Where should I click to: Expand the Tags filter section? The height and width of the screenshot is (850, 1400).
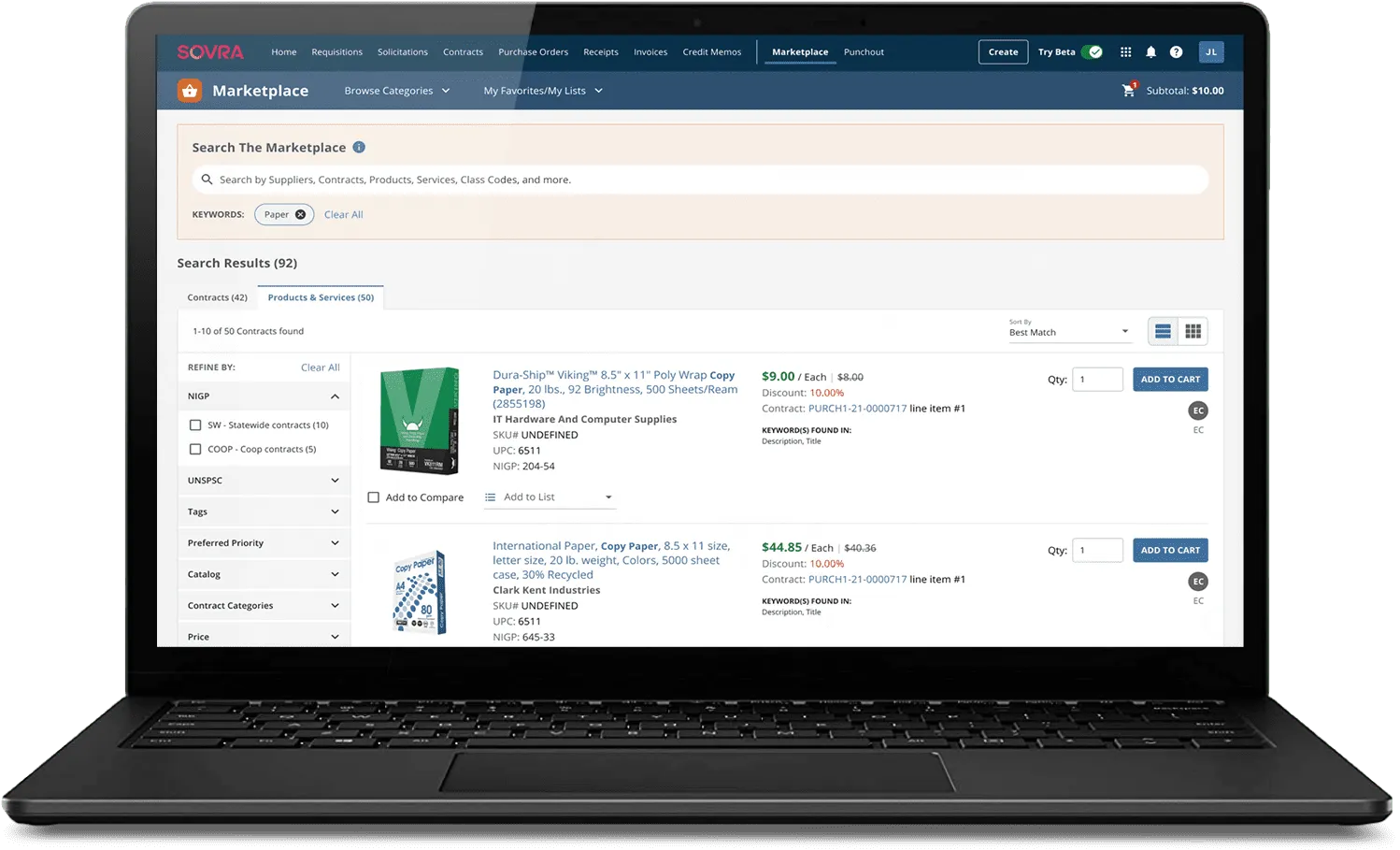click(264, 512)
